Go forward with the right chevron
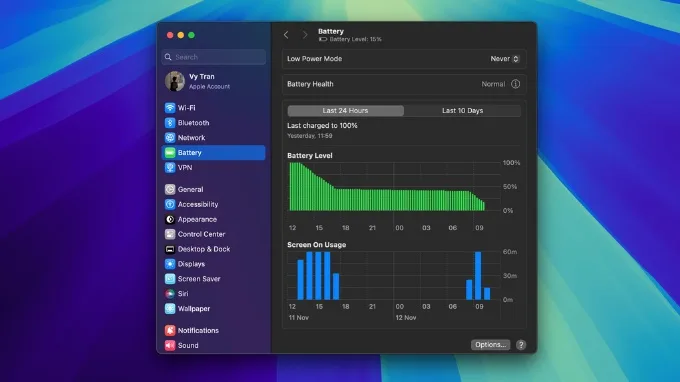 coord(305,35)
